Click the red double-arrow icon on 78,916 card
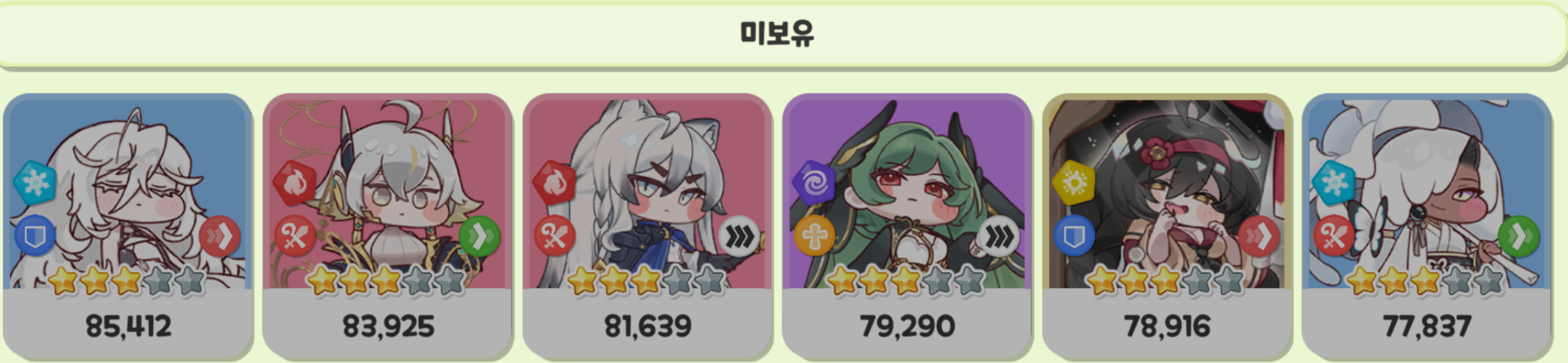This screenshot has height=363, width=1568. click(1259, 238)
